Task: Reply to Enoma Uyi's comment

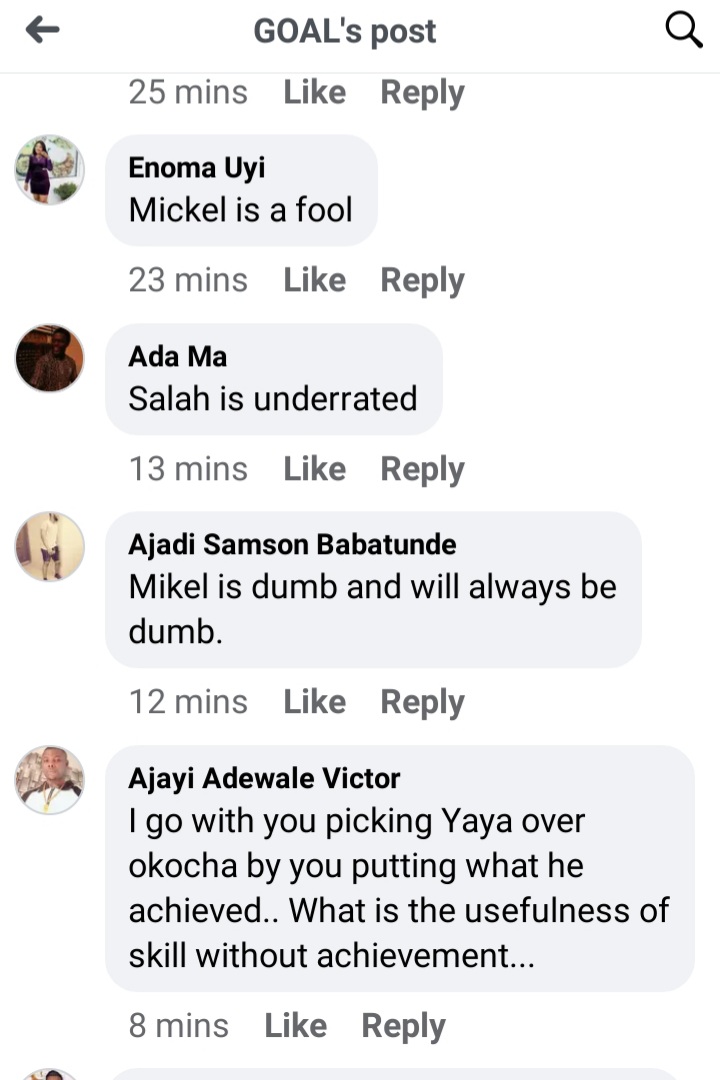Action: coord(422,280)
